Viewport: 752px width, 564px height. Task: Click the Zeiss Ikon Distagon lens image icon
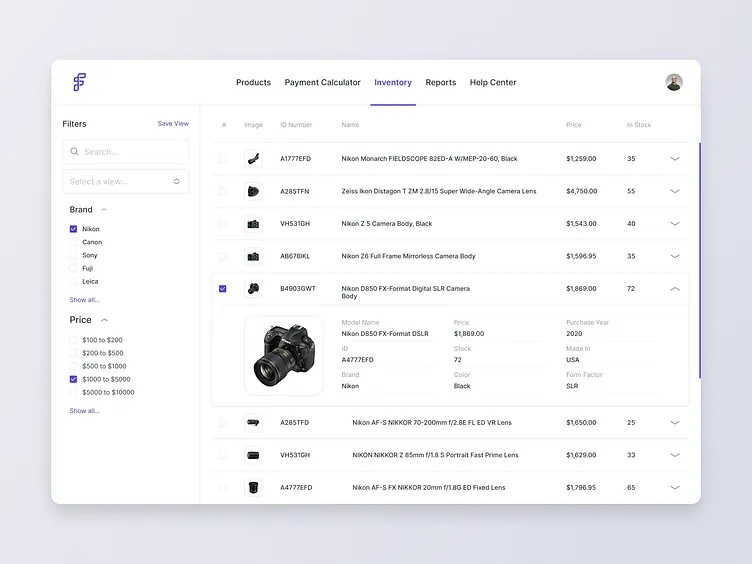(253, 191)
